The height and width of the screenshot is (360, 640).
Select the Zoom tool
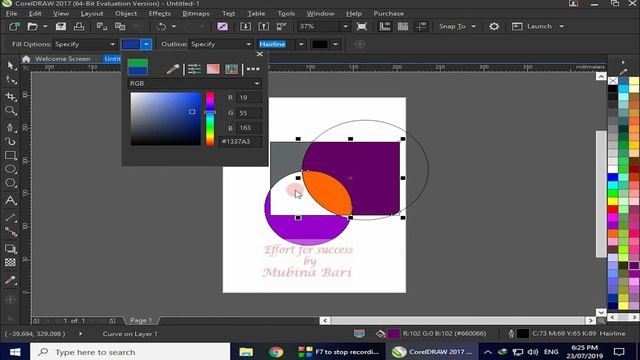pos(11,111)
